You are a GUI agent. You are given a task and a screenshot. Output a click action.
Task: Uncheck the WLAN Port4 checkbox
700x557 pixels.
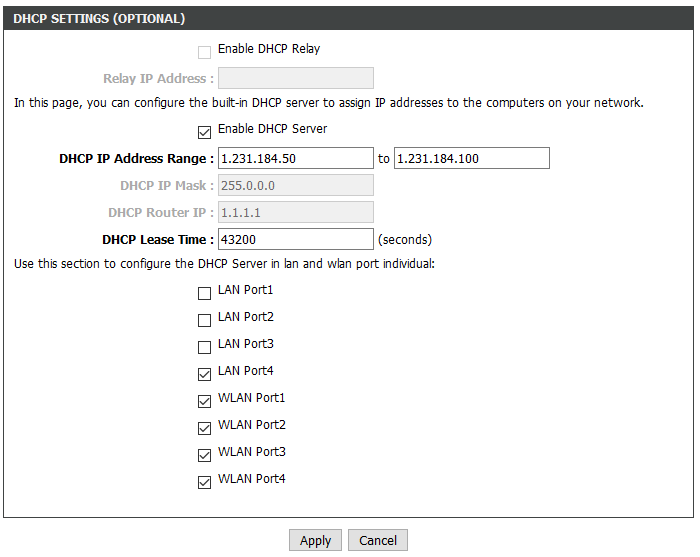[x=205, y=482]
